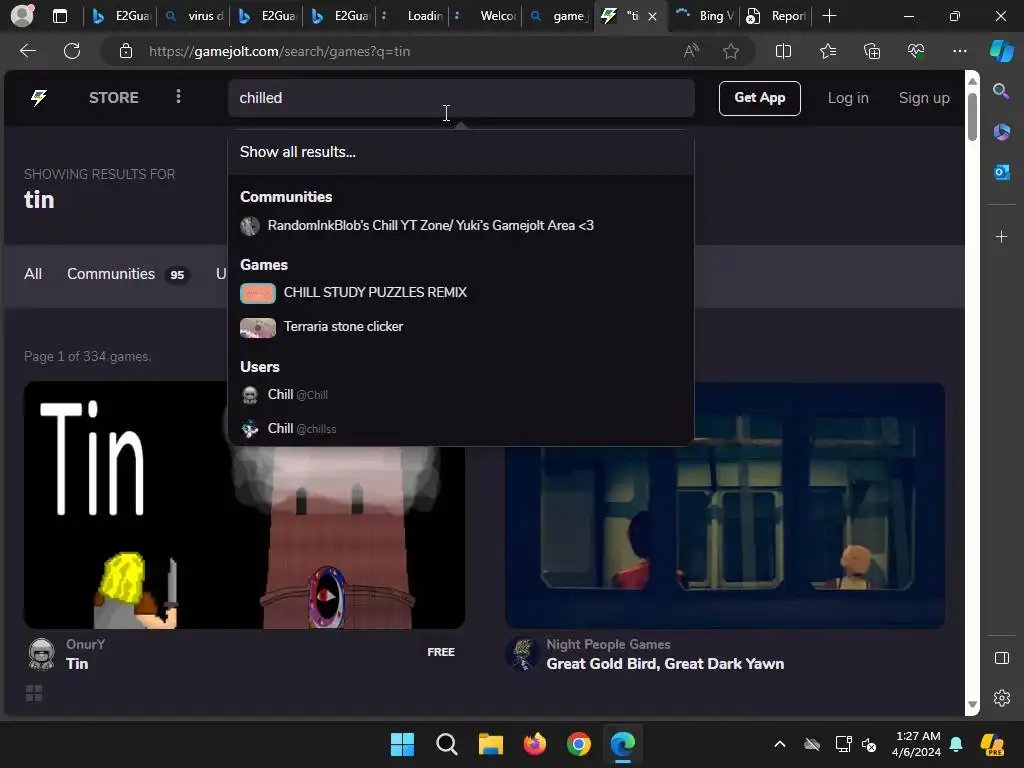Open a new browser tab

pyautogui.click(x=829, y=16)
